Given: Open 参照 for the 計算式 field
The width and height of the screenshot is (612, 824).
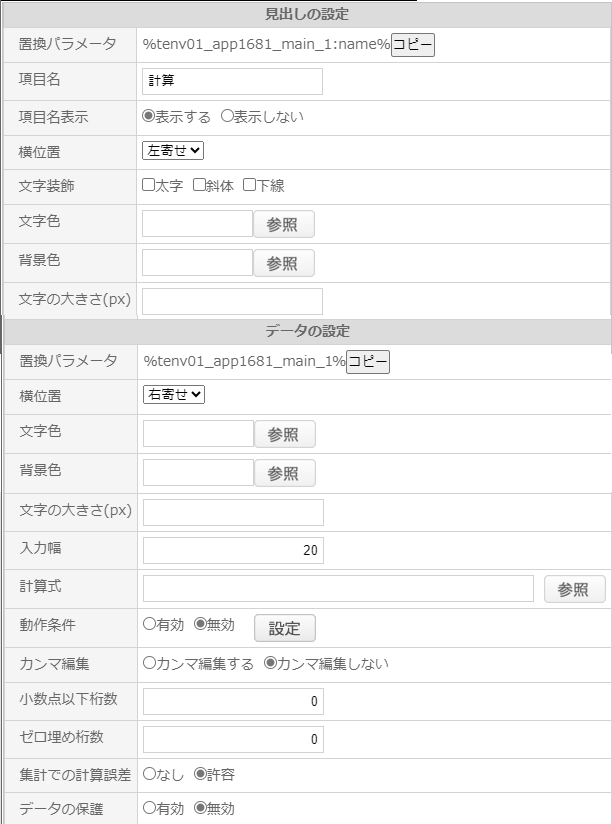Looking at the screenshot, I should (575, 589).
